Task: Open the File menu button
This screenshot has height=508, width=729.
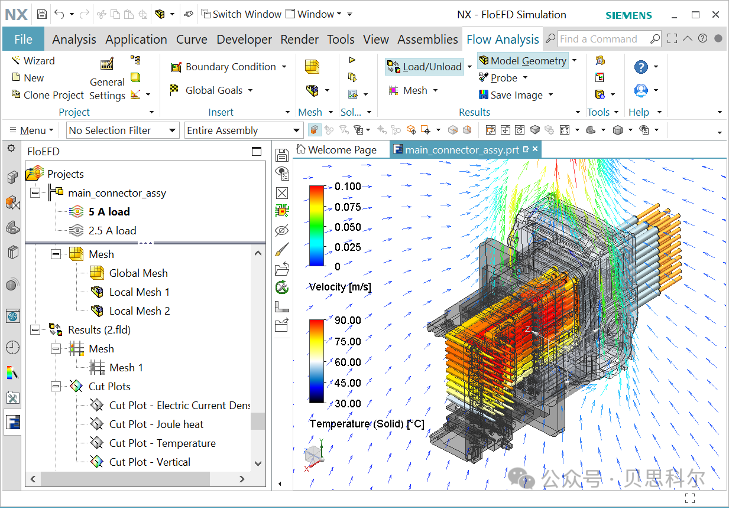Action: (23, 40)
